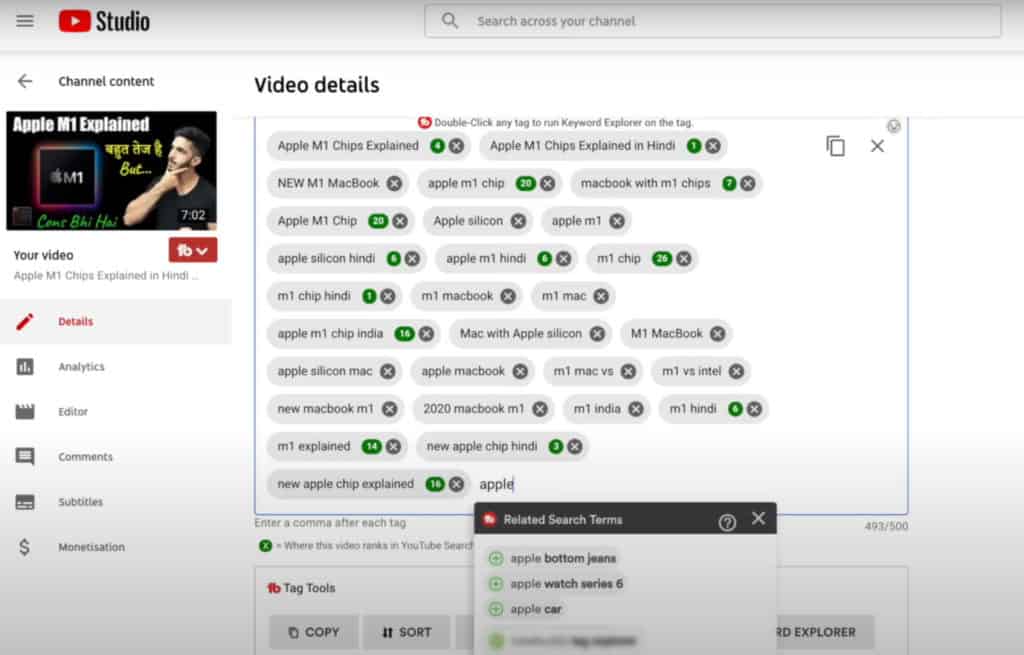Image resolution: width=1024 pixels, height=655 pixels.
Task: Go back using Channel content arrow
Action: tap(25, 81)
